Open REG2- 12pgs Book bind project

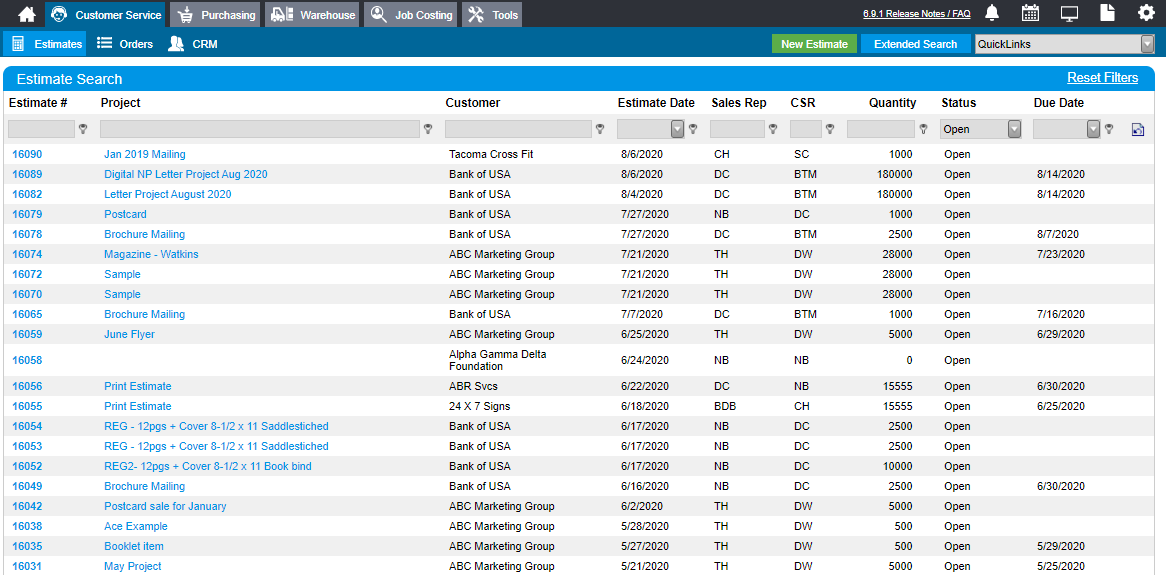(207, 466)
